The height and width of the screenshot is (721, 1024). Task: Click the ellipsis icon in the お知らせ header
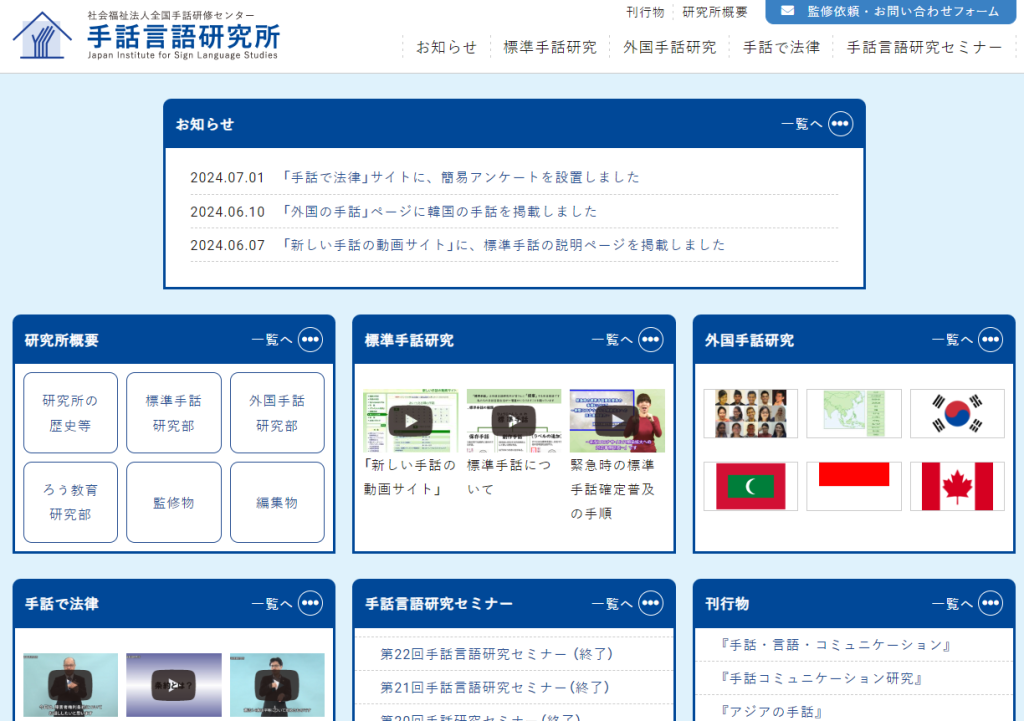point(841,124)
